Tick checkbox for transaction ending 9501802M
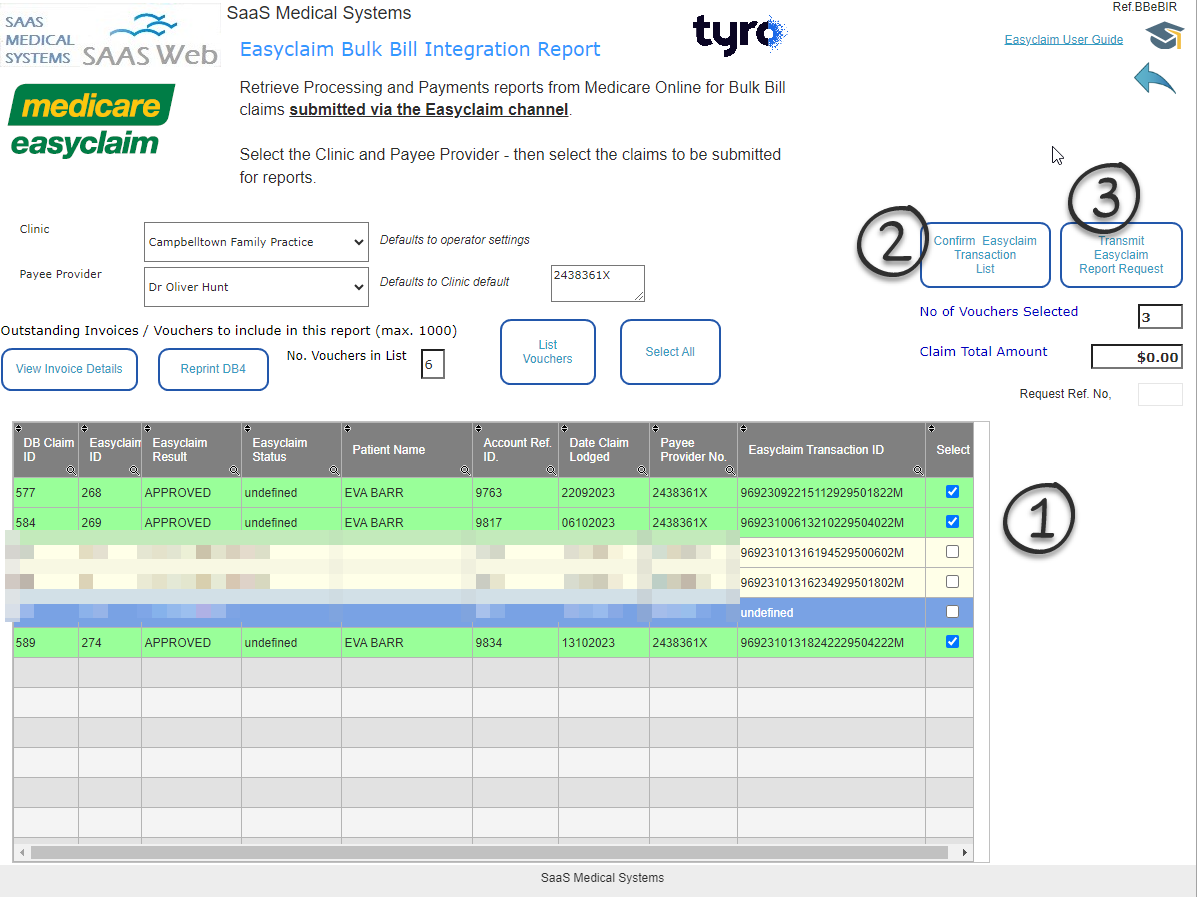 pos(952,582)
